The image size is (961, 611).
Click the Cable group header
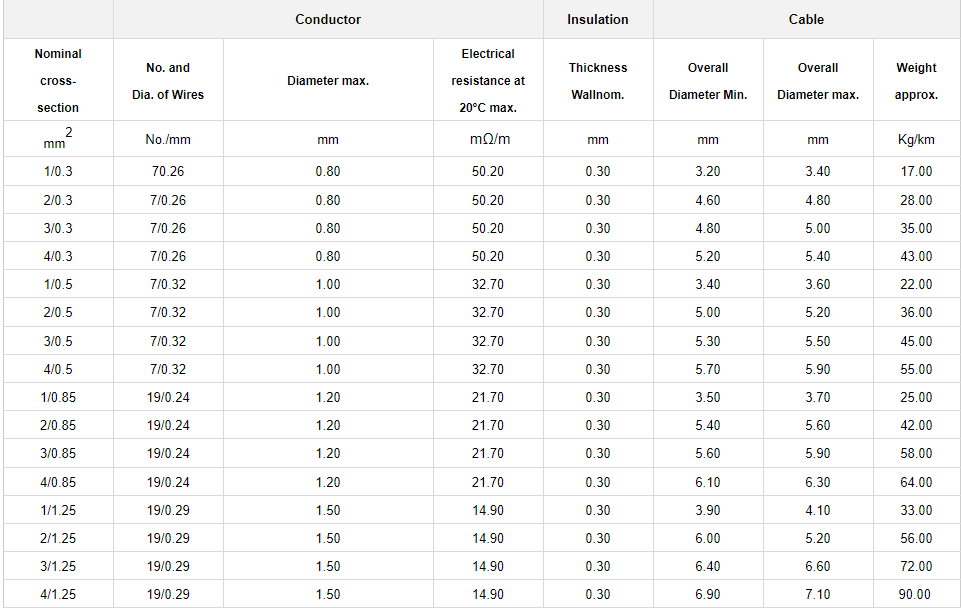pos(806,20)
